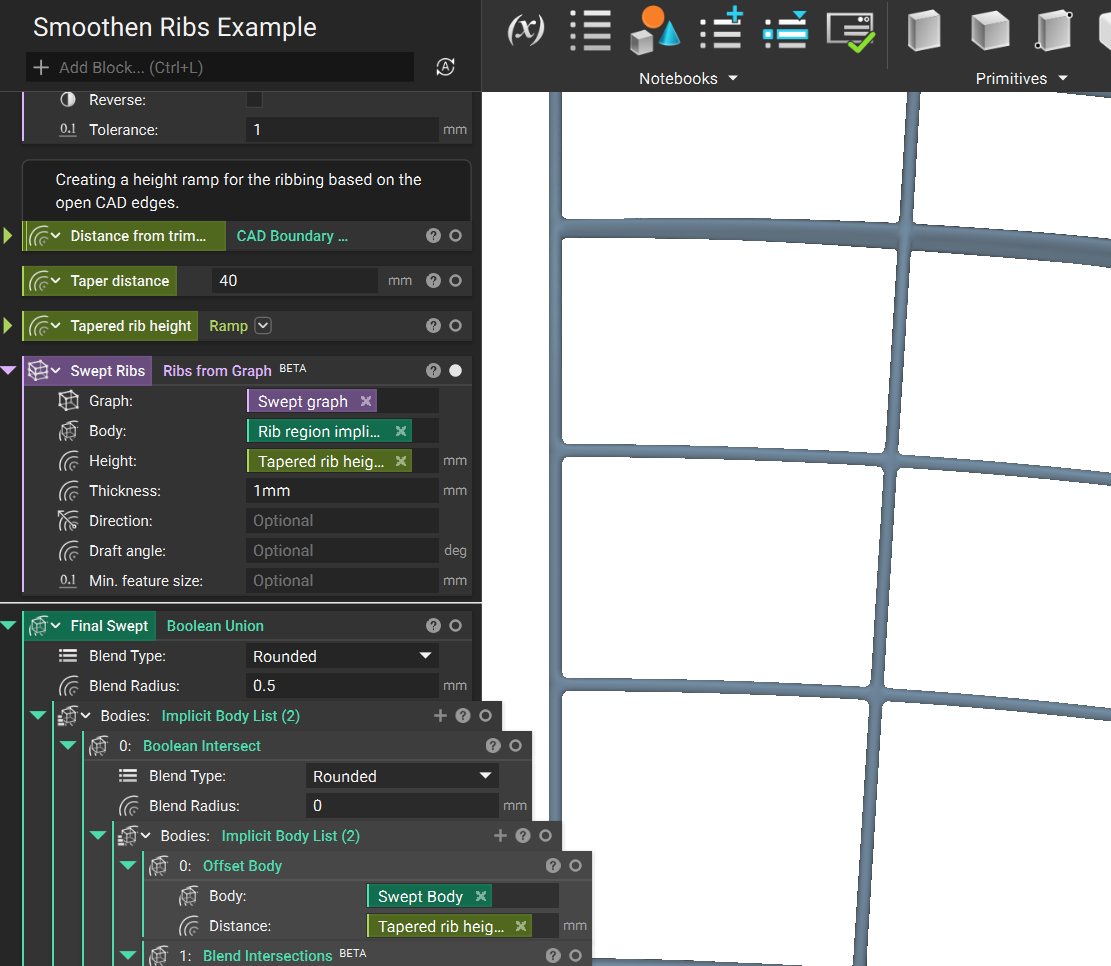Remove Tapered rib height chip from Distance
This screenshot has width=1111, height=966.
[521, 926]
